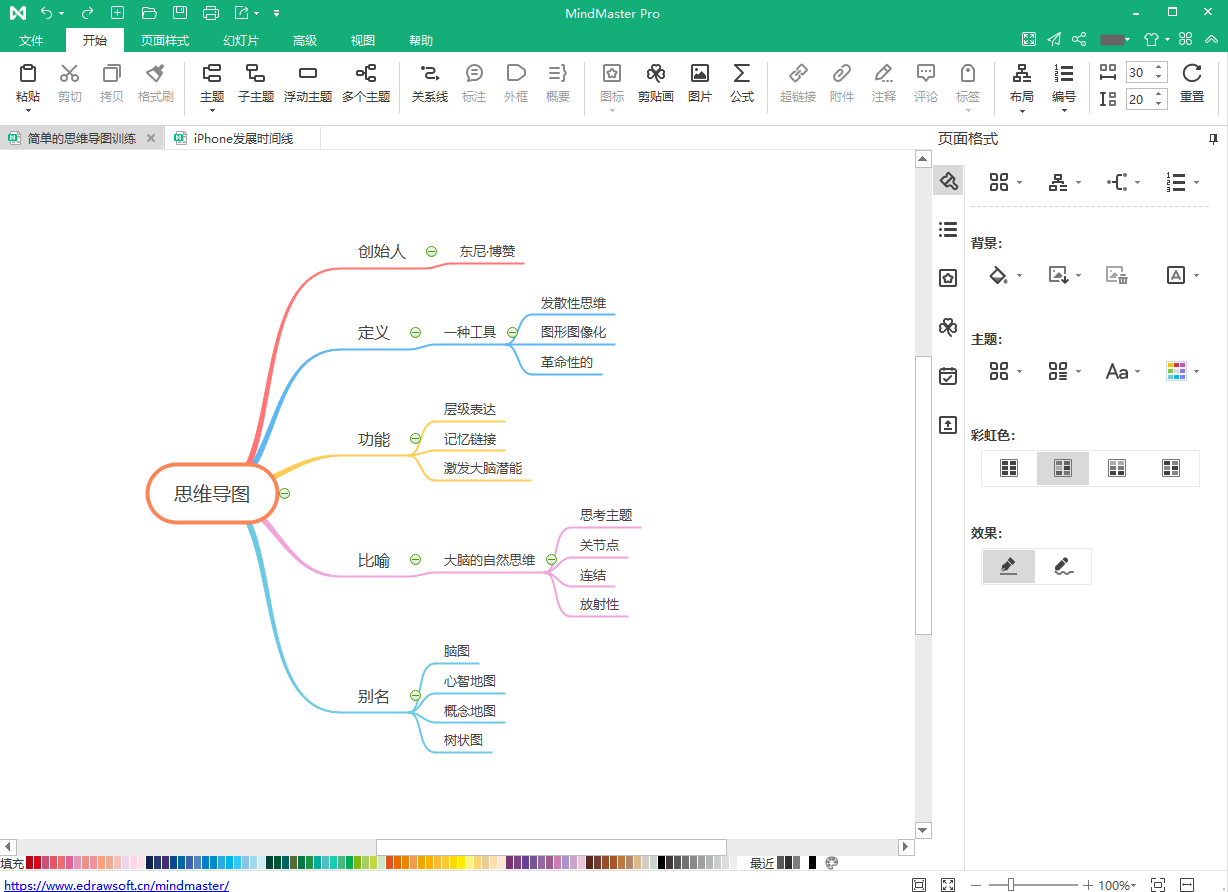Collapse the 定义 branch
This screenshot has height=892, width=1228.
click(x=415, y=333)
